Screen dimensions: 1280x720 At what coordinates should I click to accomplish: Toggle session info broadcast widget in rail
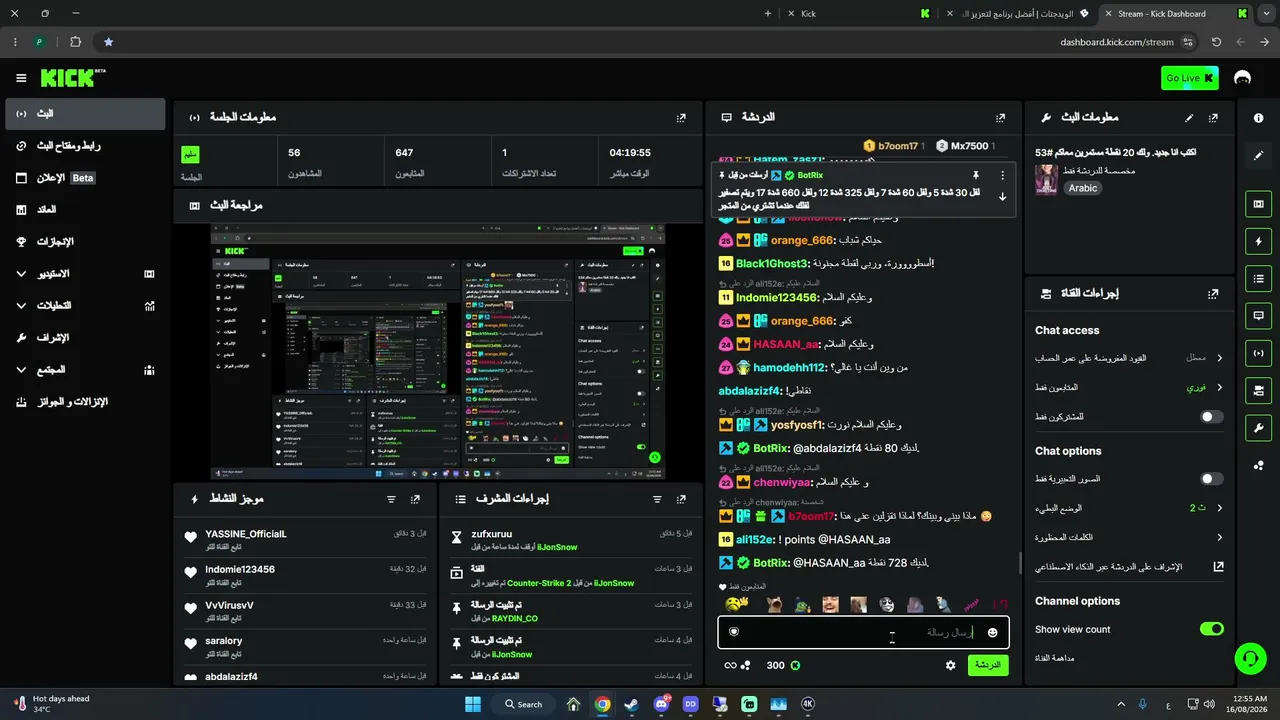(x=1258, y=352)
